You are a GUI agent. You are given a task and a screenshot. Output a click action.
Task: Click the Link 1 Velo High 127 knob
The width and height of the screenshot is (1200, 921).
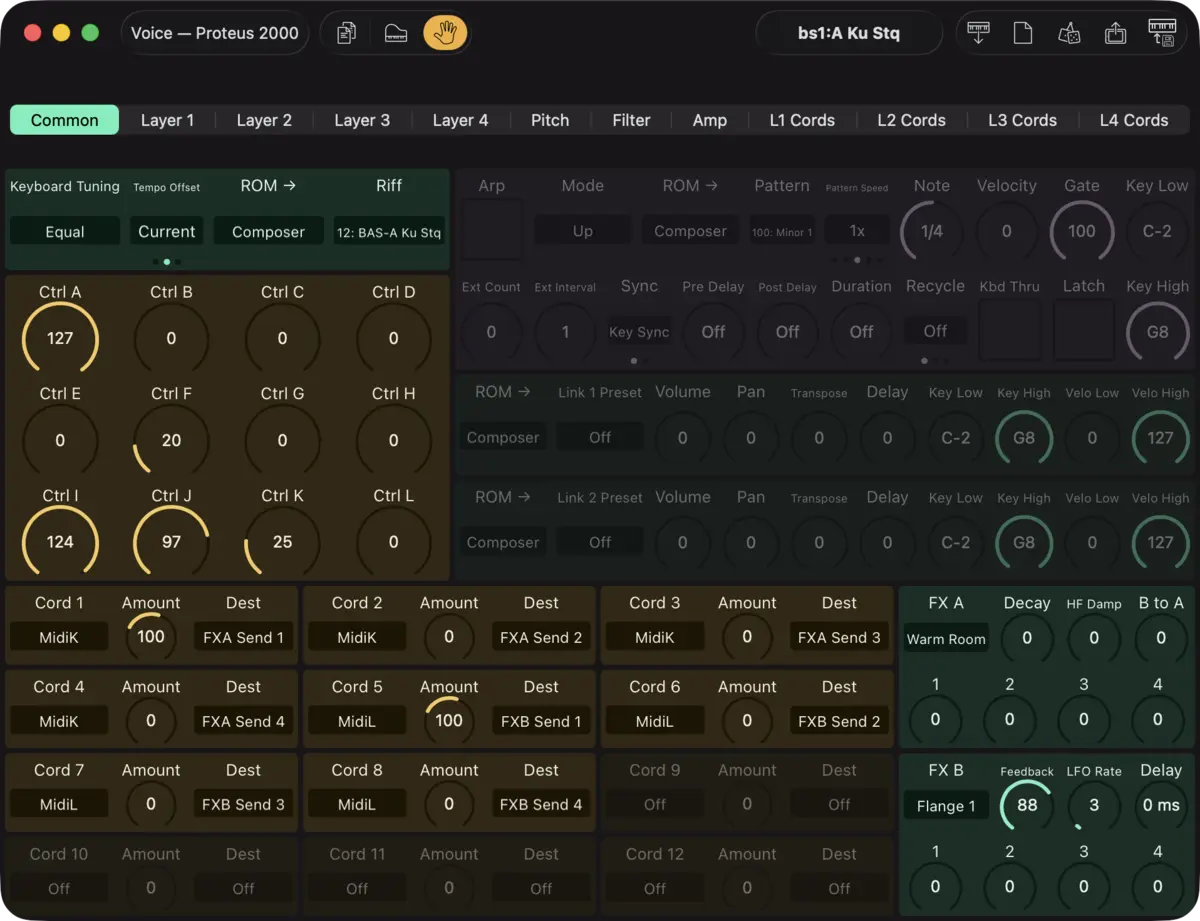click(x=1161, y=437)
